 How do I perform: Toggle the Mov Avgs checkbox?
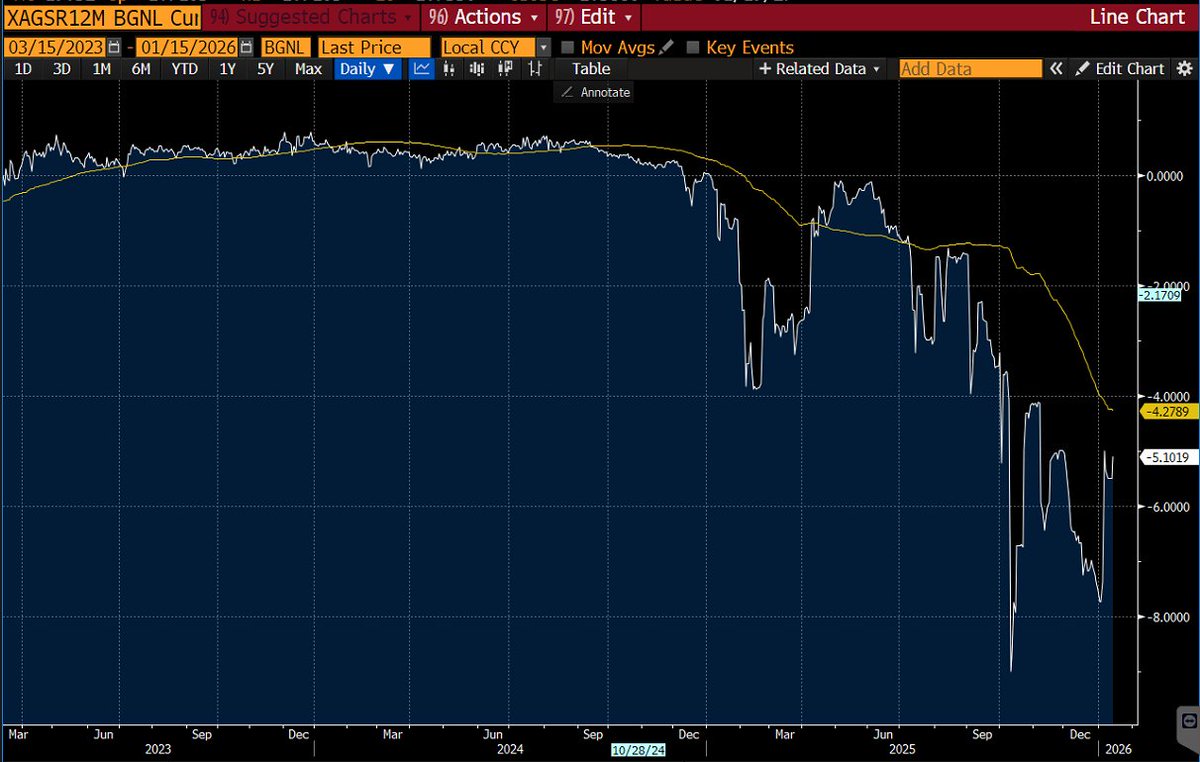click(x=568, y=47)
